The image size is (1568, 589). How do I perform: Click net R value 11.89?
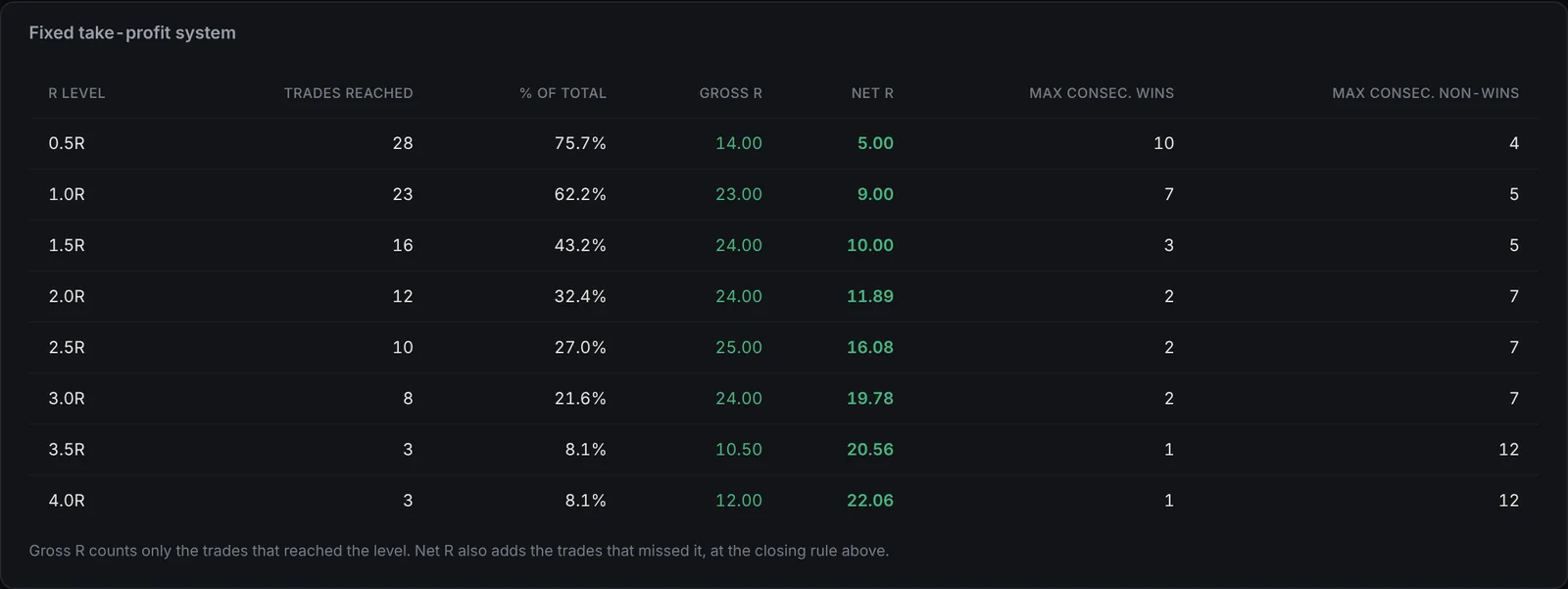pos(870,296)
